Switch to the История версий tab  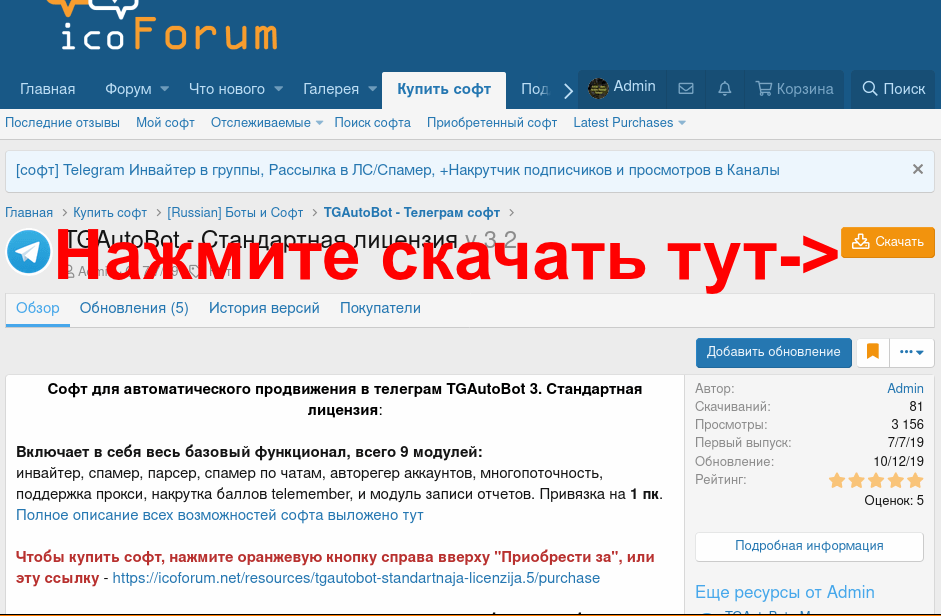[x=264, y=308]
